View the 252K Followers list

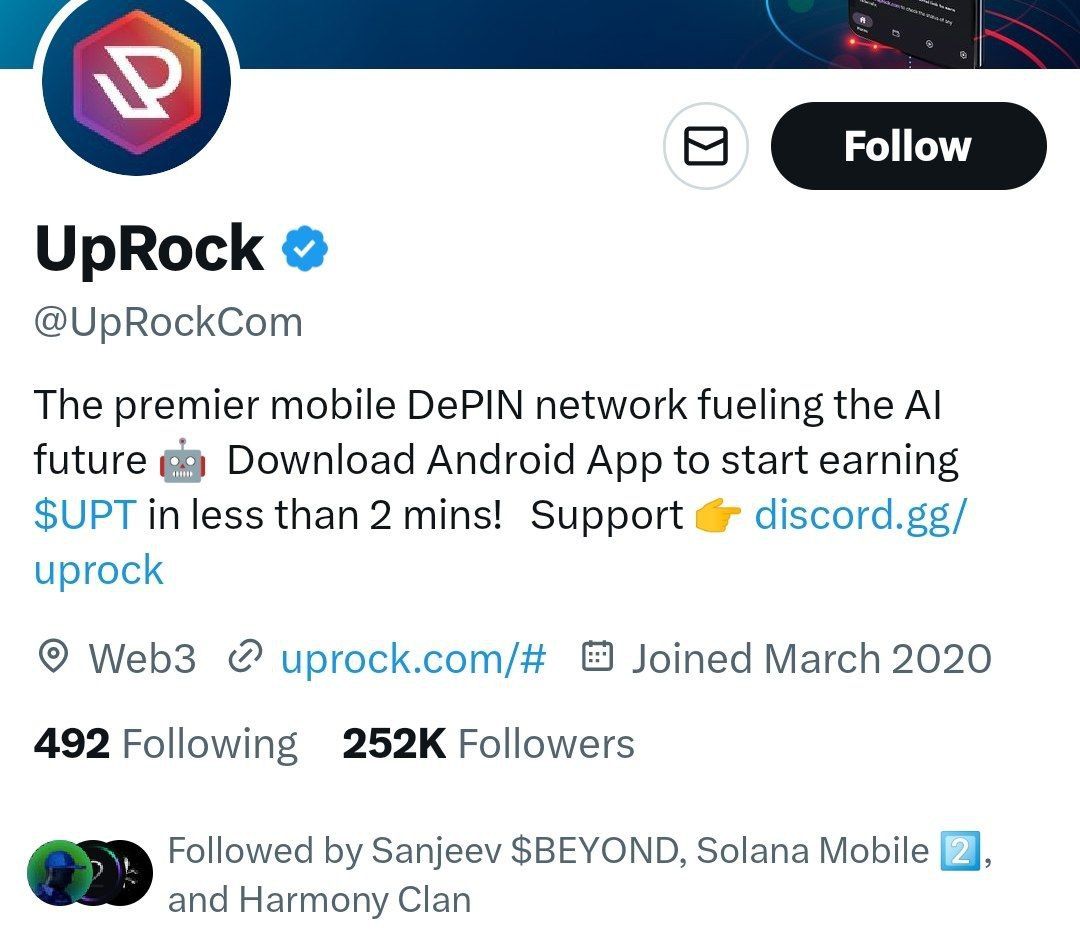tap(488, 744)
